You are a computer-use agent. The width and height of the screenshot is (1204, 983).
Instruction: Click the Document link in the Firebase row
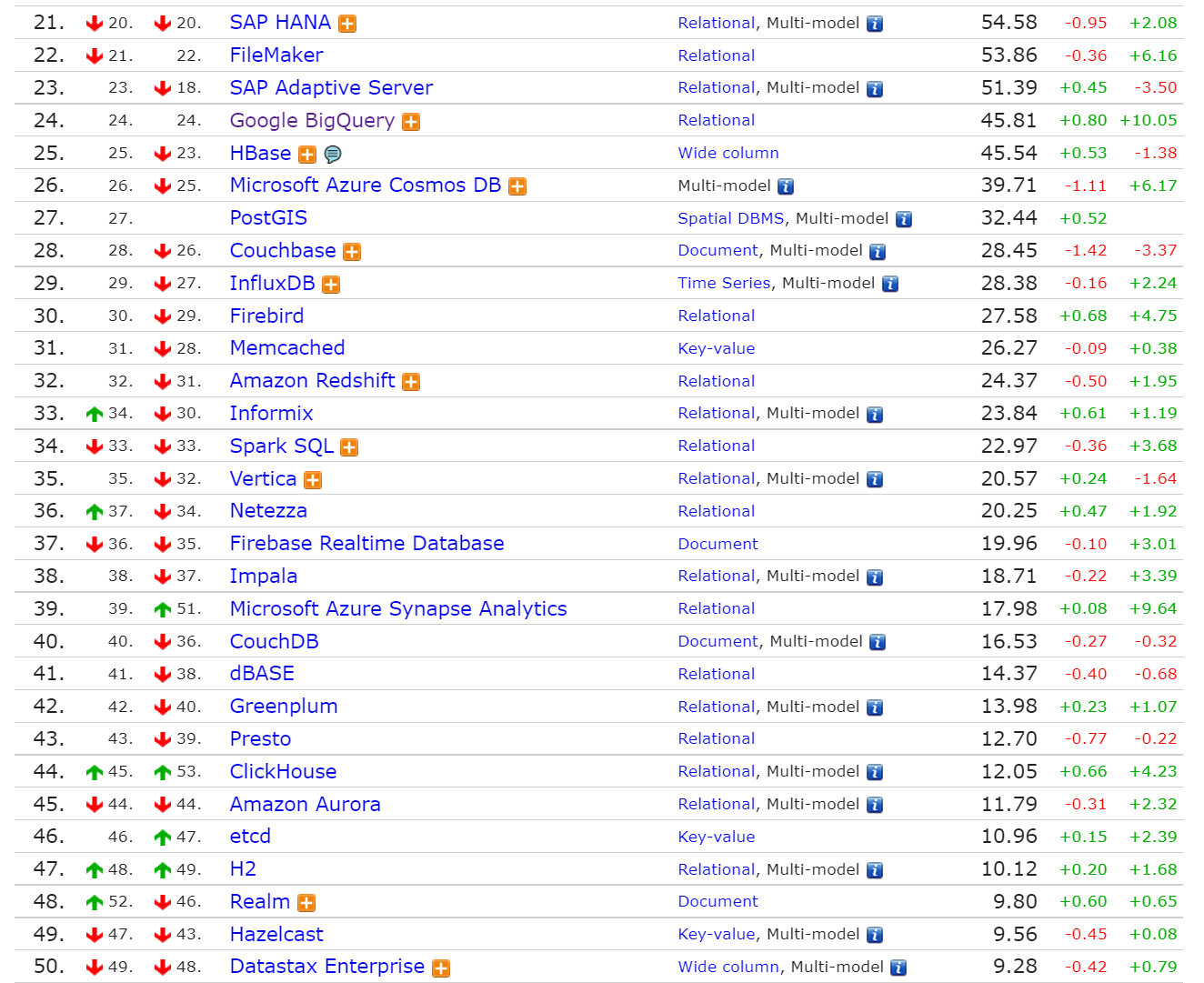pos(718,544)
